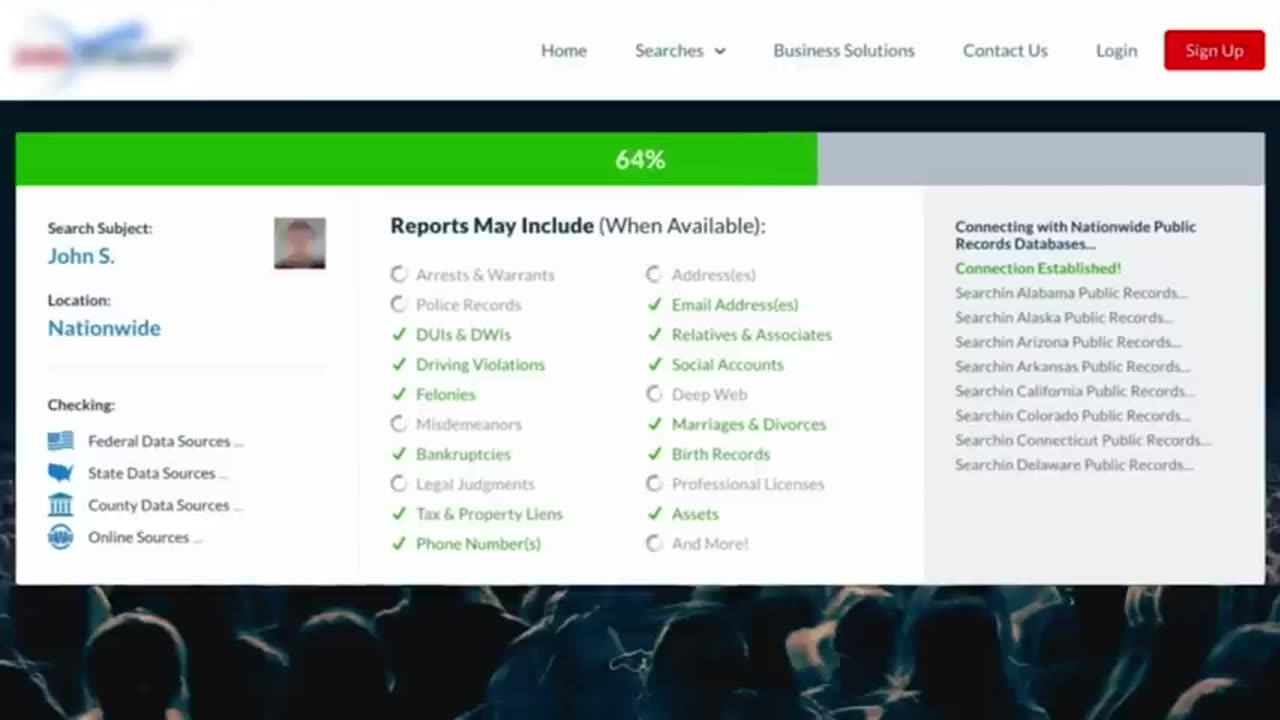The width and height of the screenshot is (1280, 720).
Task: Click the And More! loading spinner
Action: coord(654,544)
